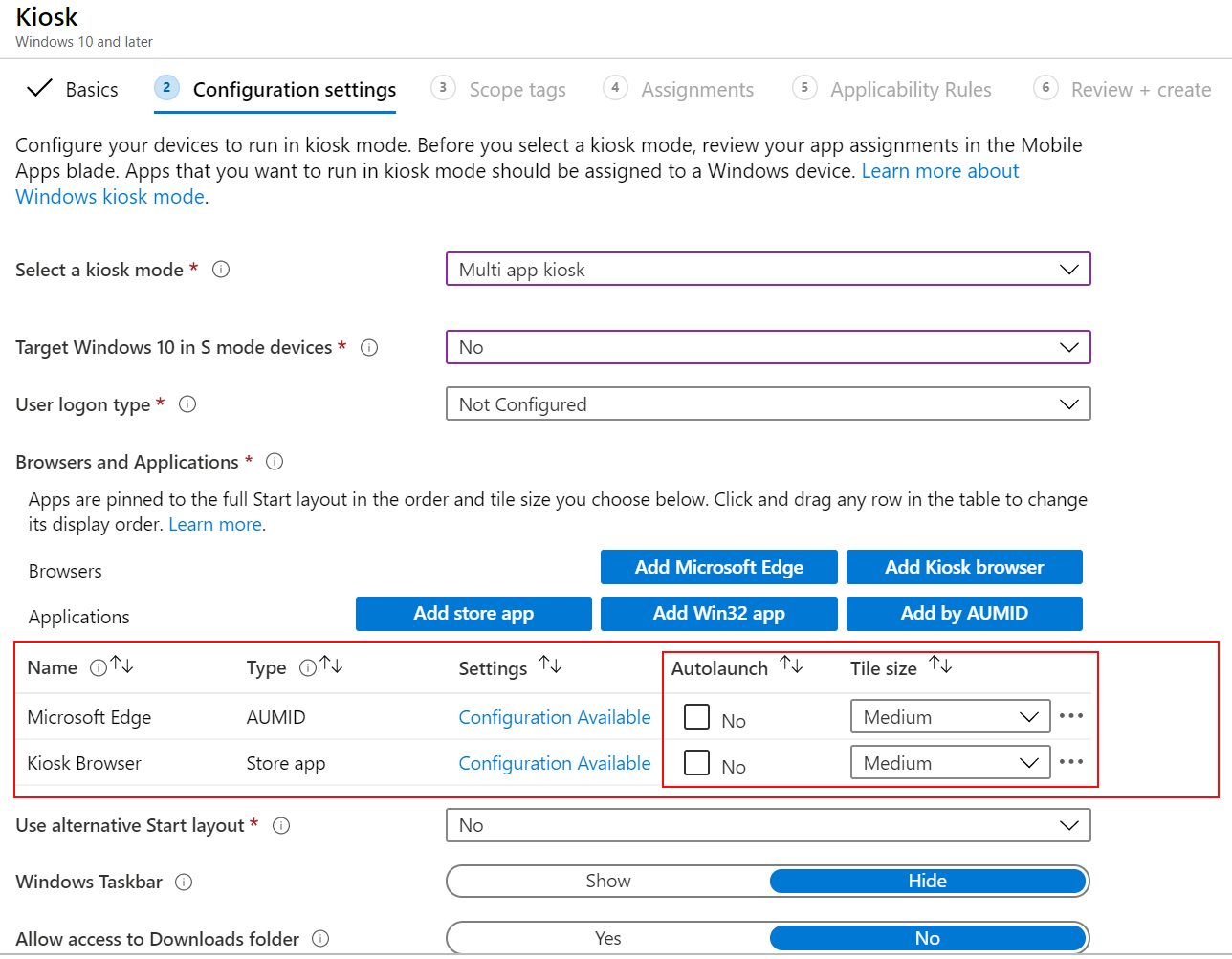Open the ellipsis menu on the Microsoft Edge row
1232x959 pixels.
coord(1071,715)
